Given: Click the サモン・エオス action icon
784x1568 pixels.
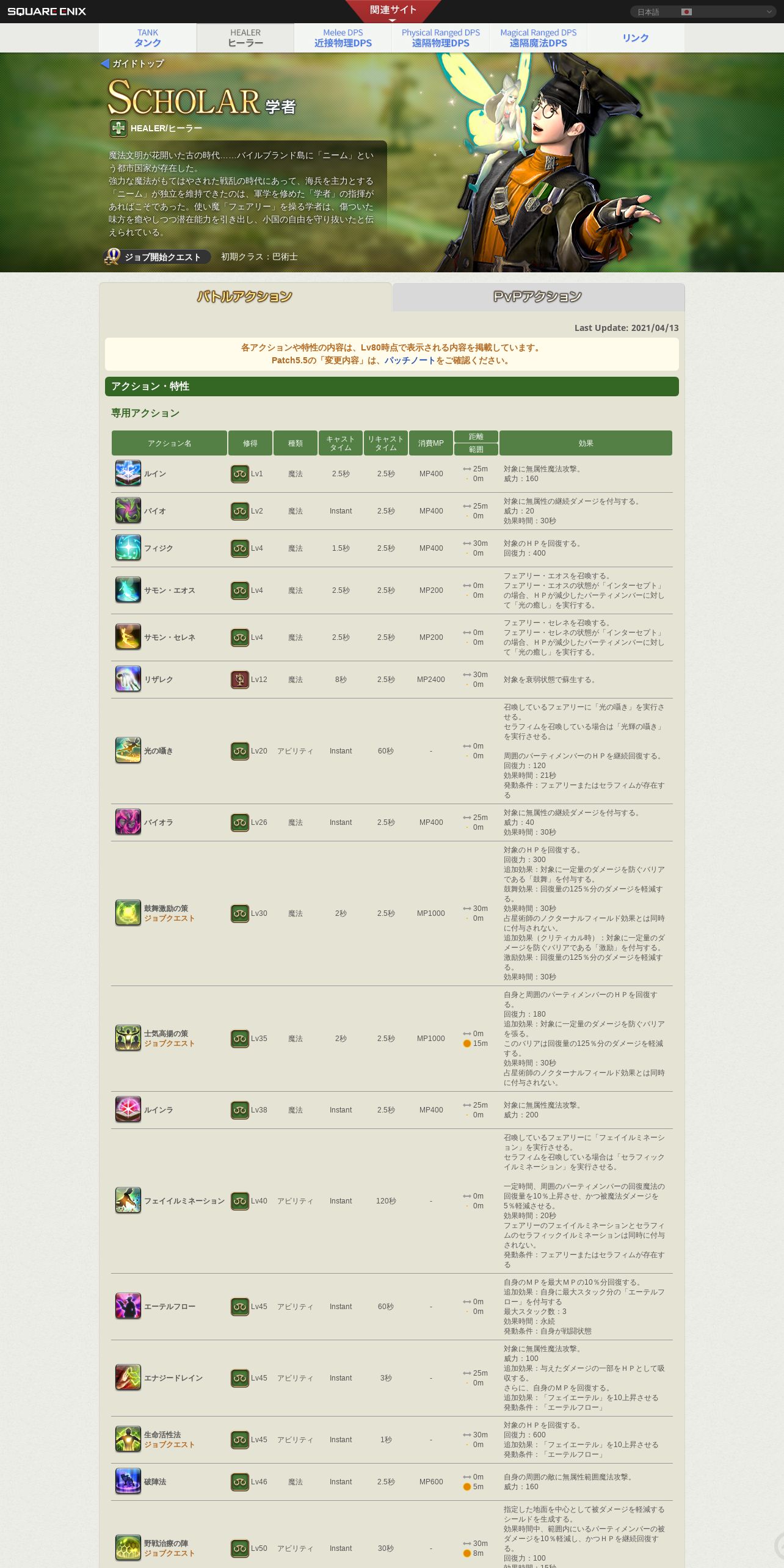Looking at the screenshot, I should pyautogui.click(x=128, y=590).
